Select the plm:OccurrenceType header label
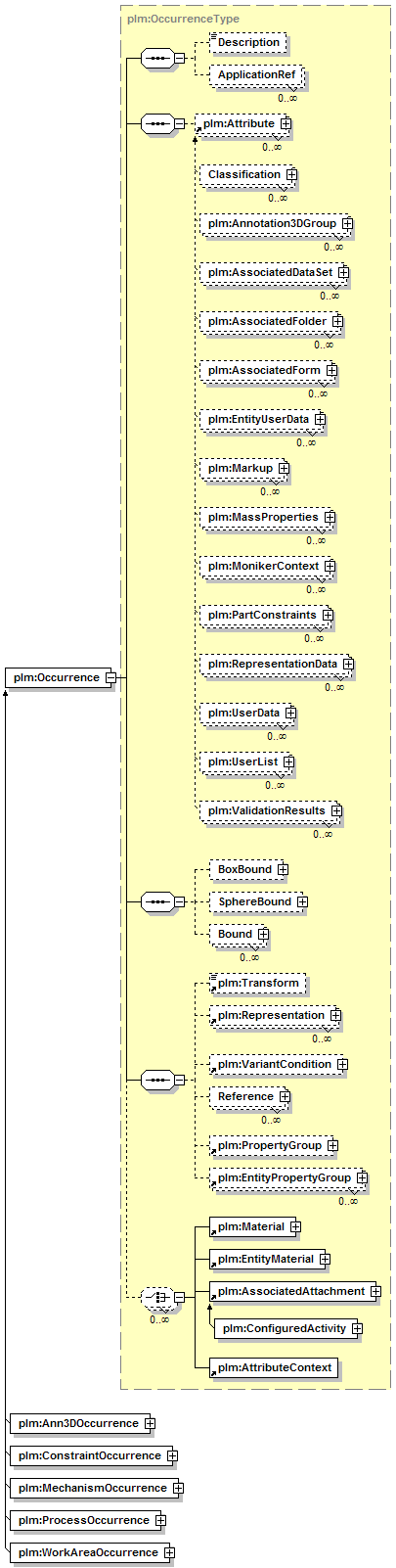Viewport: 396px width, 1568px height. coord(183,19)
